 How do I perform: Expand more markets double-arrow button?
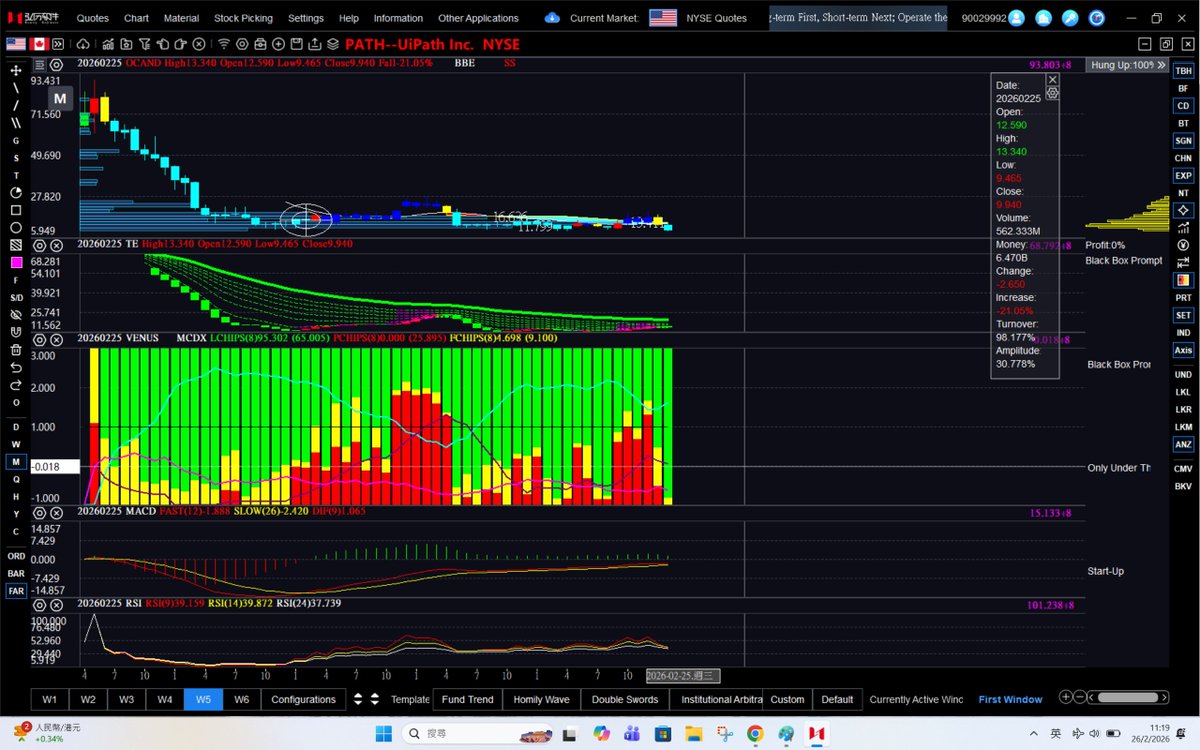58,44
